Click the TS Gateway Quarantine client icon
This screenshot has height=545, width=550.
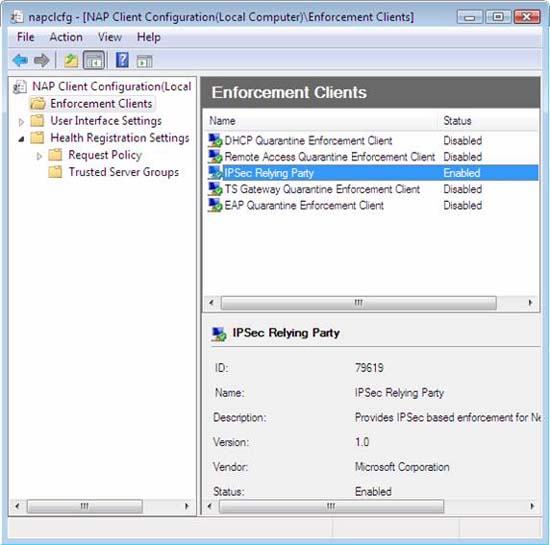[x=215, y=189]
